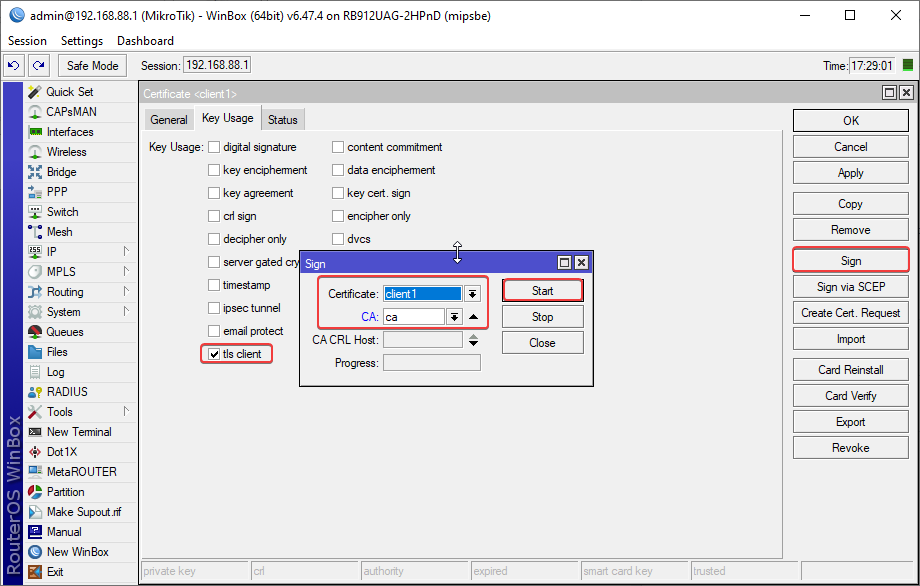Open Dashboard menu

(x=145, y=41)
